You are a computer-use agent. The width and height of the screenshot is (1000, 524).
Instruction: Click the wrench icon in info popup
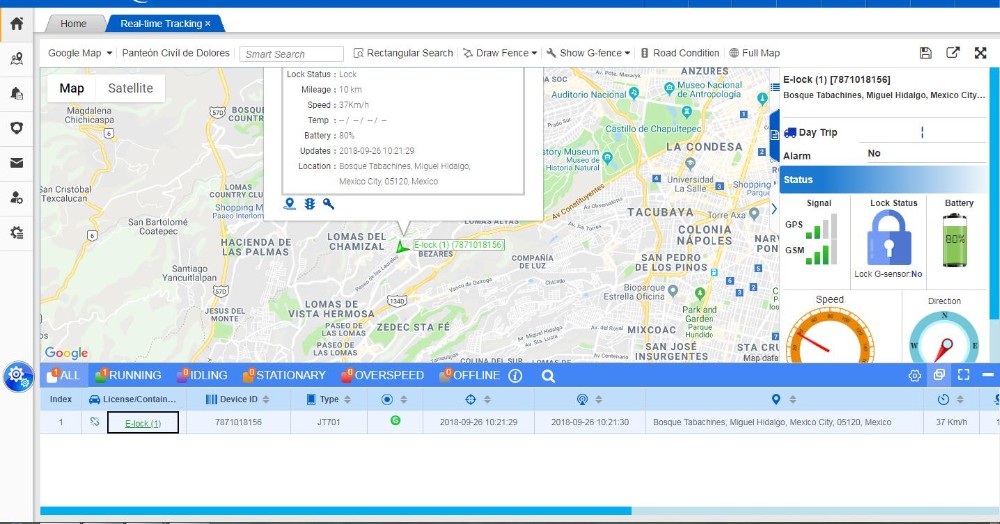click(x=328, y=204)
